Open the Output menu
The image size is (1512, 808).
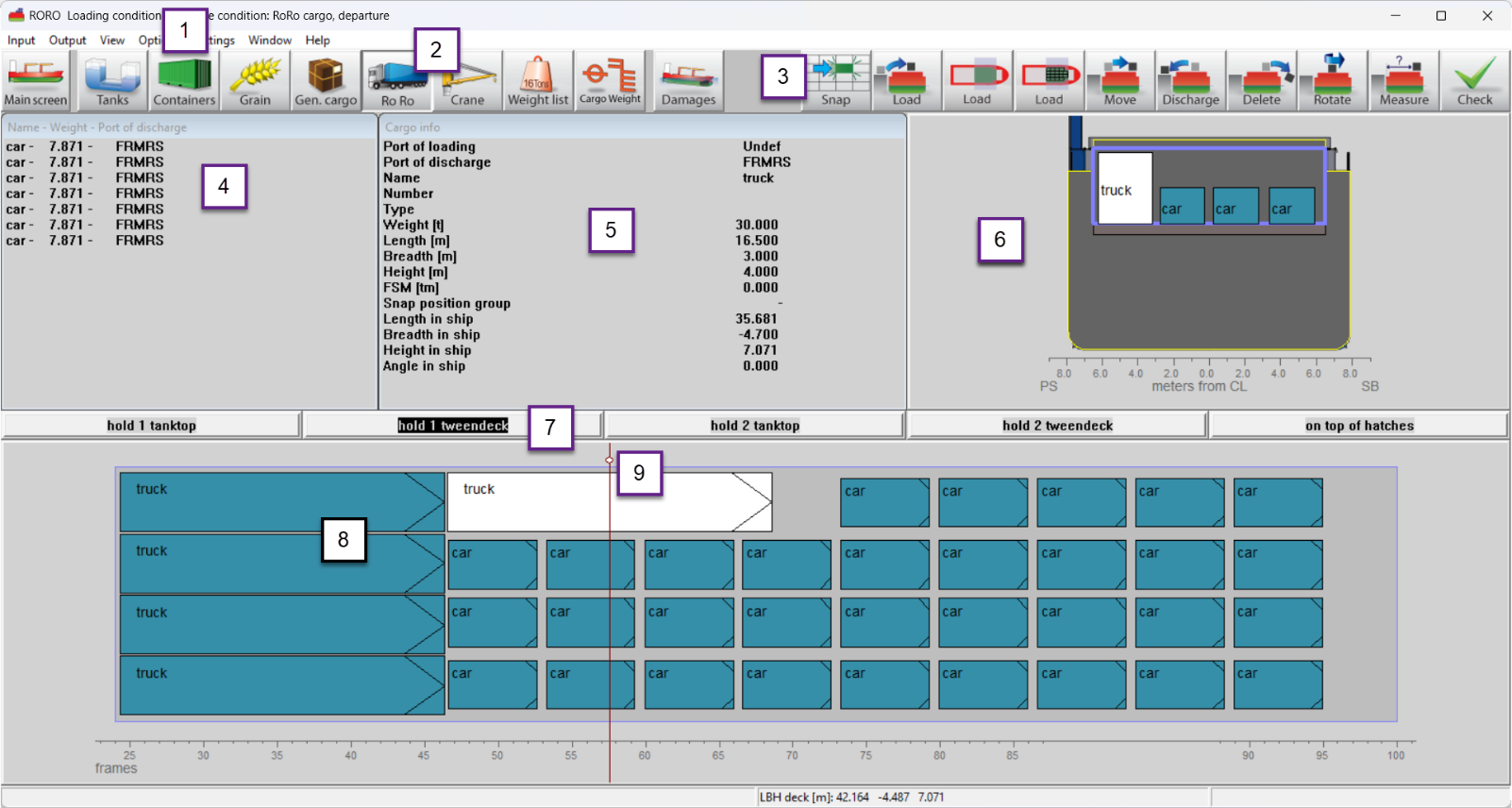(67, 41)
